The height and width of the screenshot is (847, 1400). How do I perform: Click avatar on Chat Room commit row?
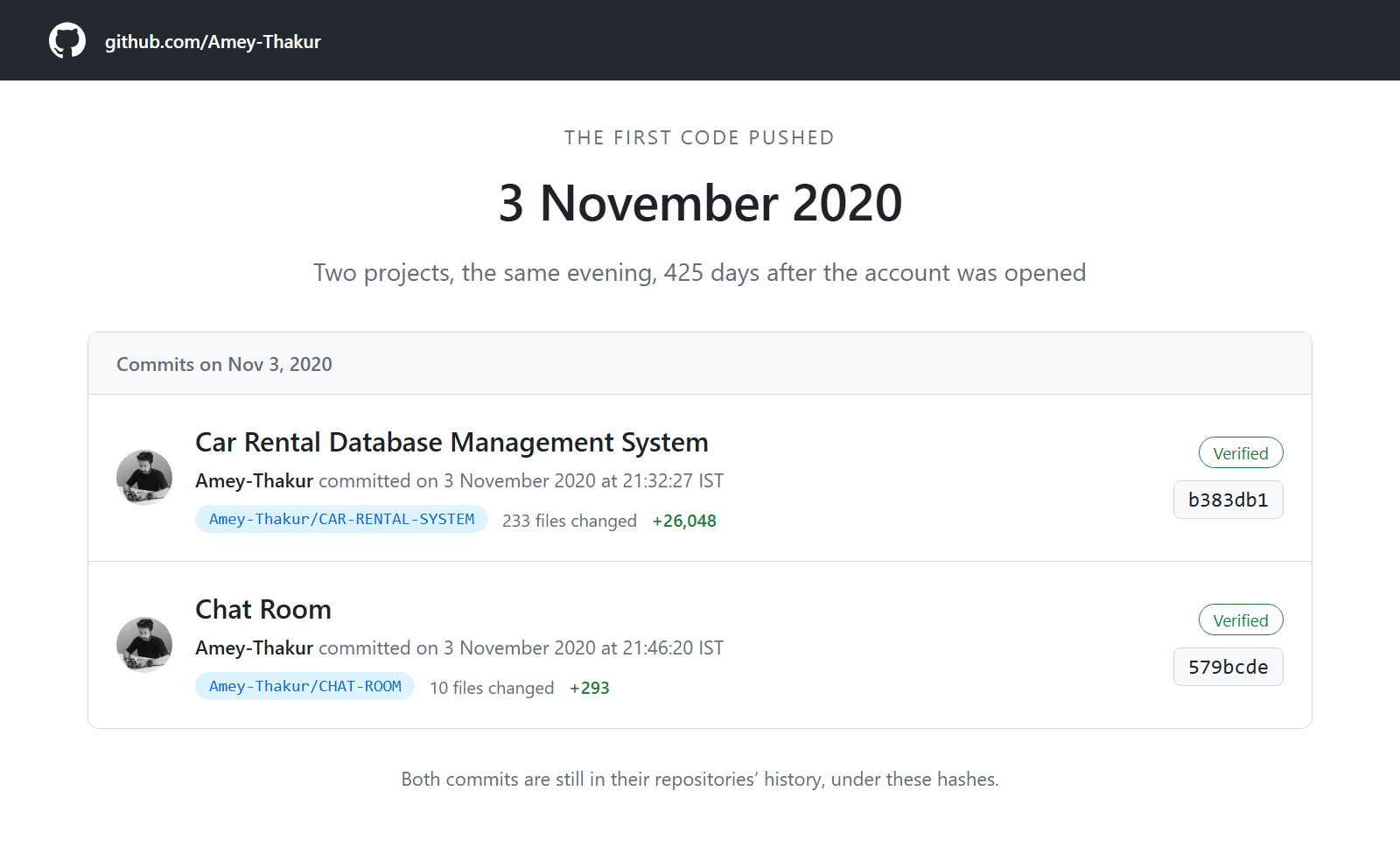[144, 645]
